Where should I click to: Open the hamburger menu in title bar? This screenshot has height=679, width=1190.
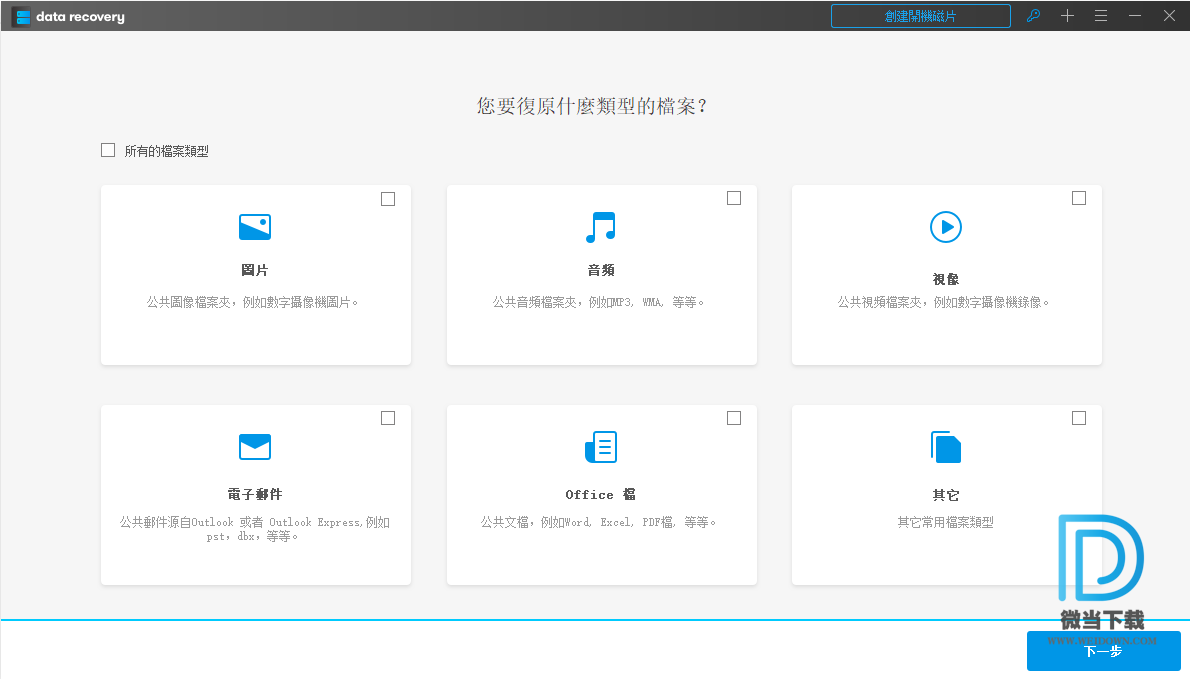[1101, 16]
